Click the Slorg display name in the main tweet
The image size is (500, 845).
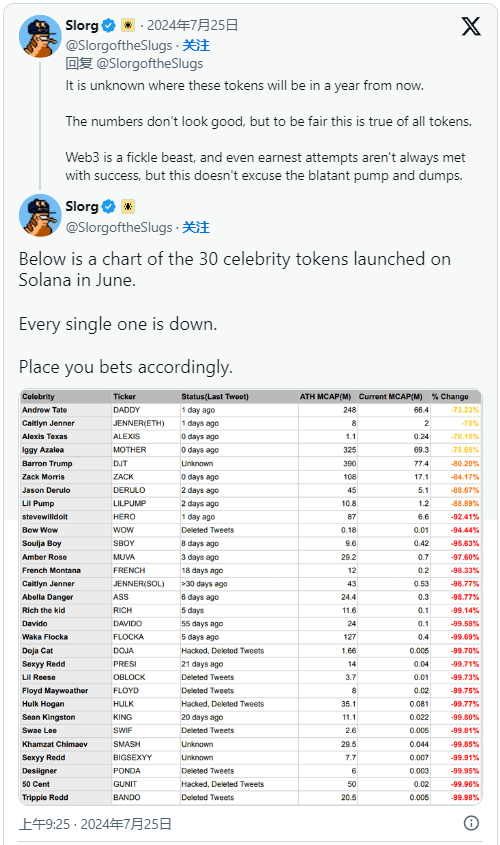pyautogui.click(x=82, y=206)
